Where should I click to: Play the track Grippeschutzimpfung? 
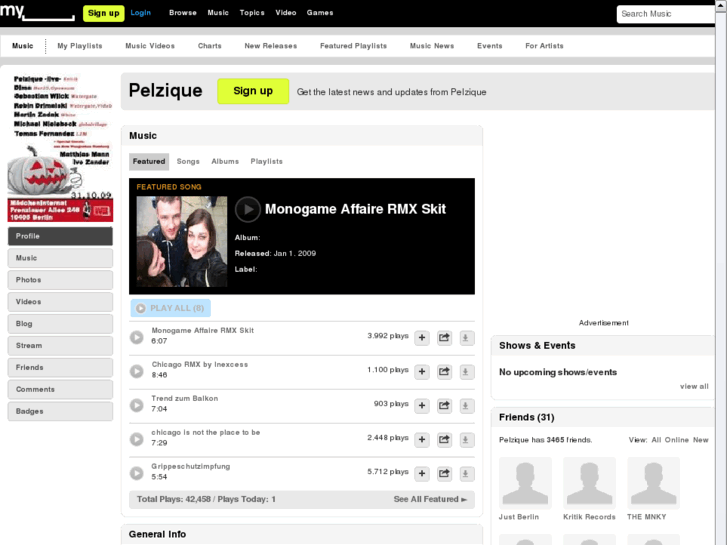point(136,473)
